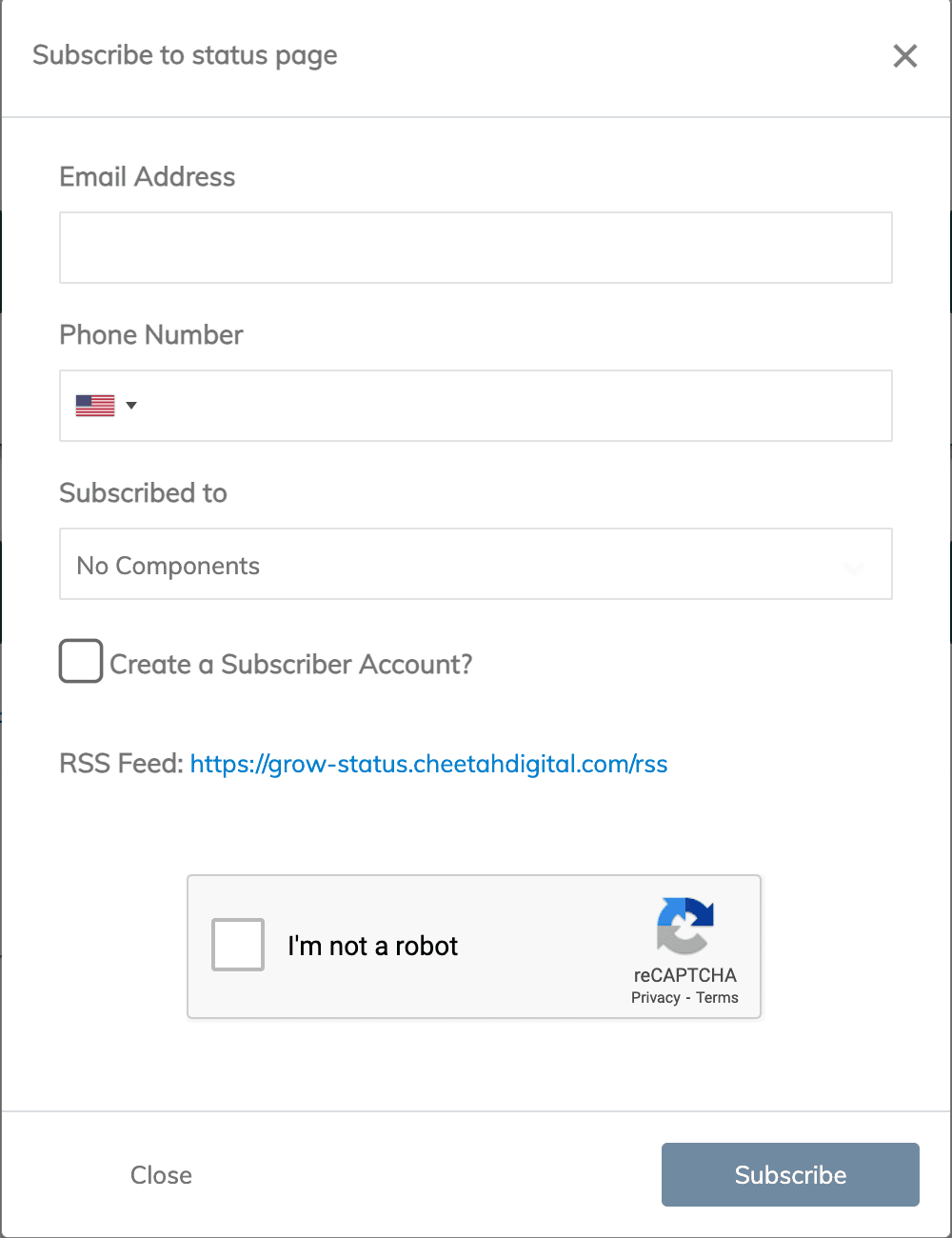Focus the Email Address input field

(476, 248)
